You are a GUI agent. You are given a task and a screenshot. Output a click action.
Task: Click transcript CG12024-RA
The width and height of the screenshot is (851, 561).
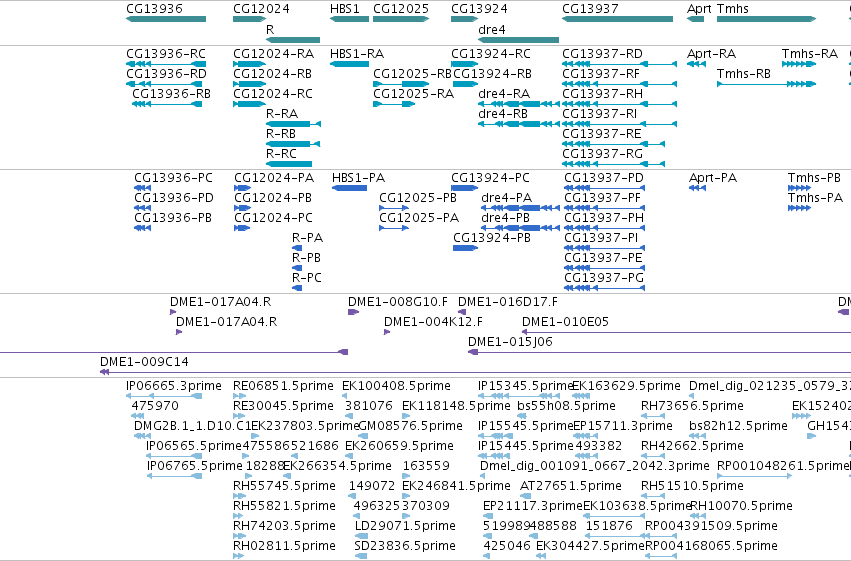pos(250,64)
